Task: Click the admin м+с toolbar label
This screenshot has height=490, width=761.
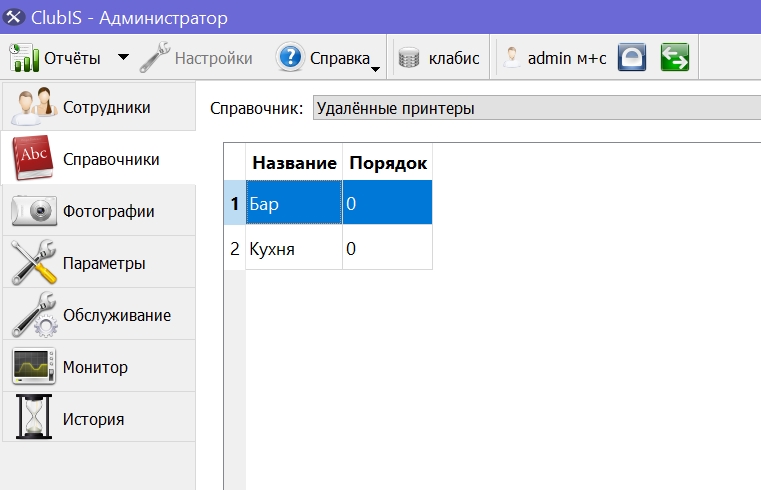Action: click(567, 58)
